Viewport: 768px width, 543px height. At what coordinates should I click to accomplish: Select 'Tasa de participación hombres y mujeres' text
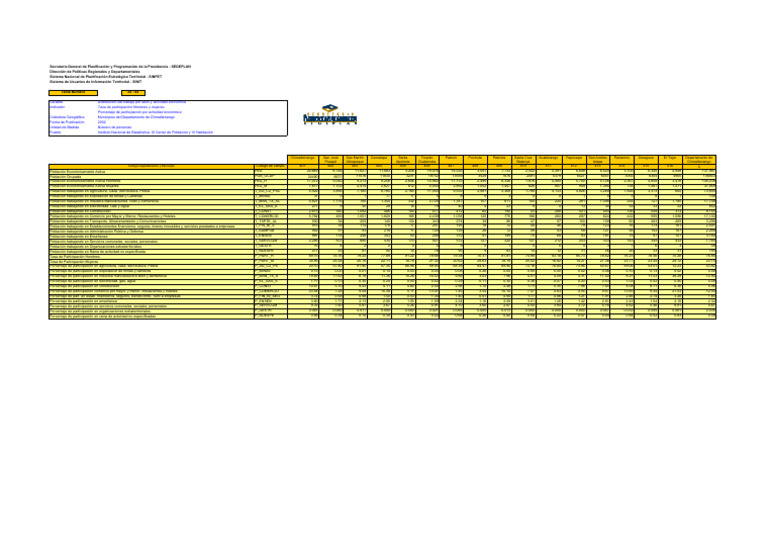tap(131, 107)
